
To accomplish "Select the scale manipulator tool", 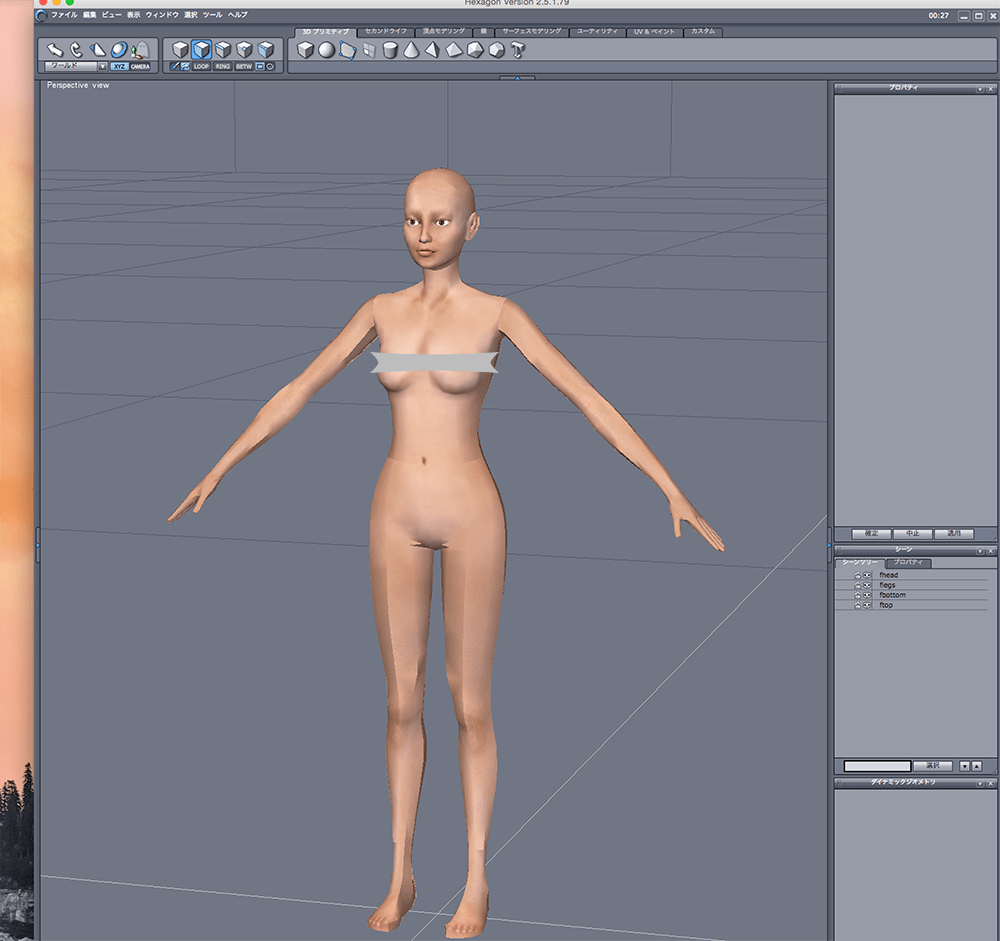I will [x=98, y=49].
